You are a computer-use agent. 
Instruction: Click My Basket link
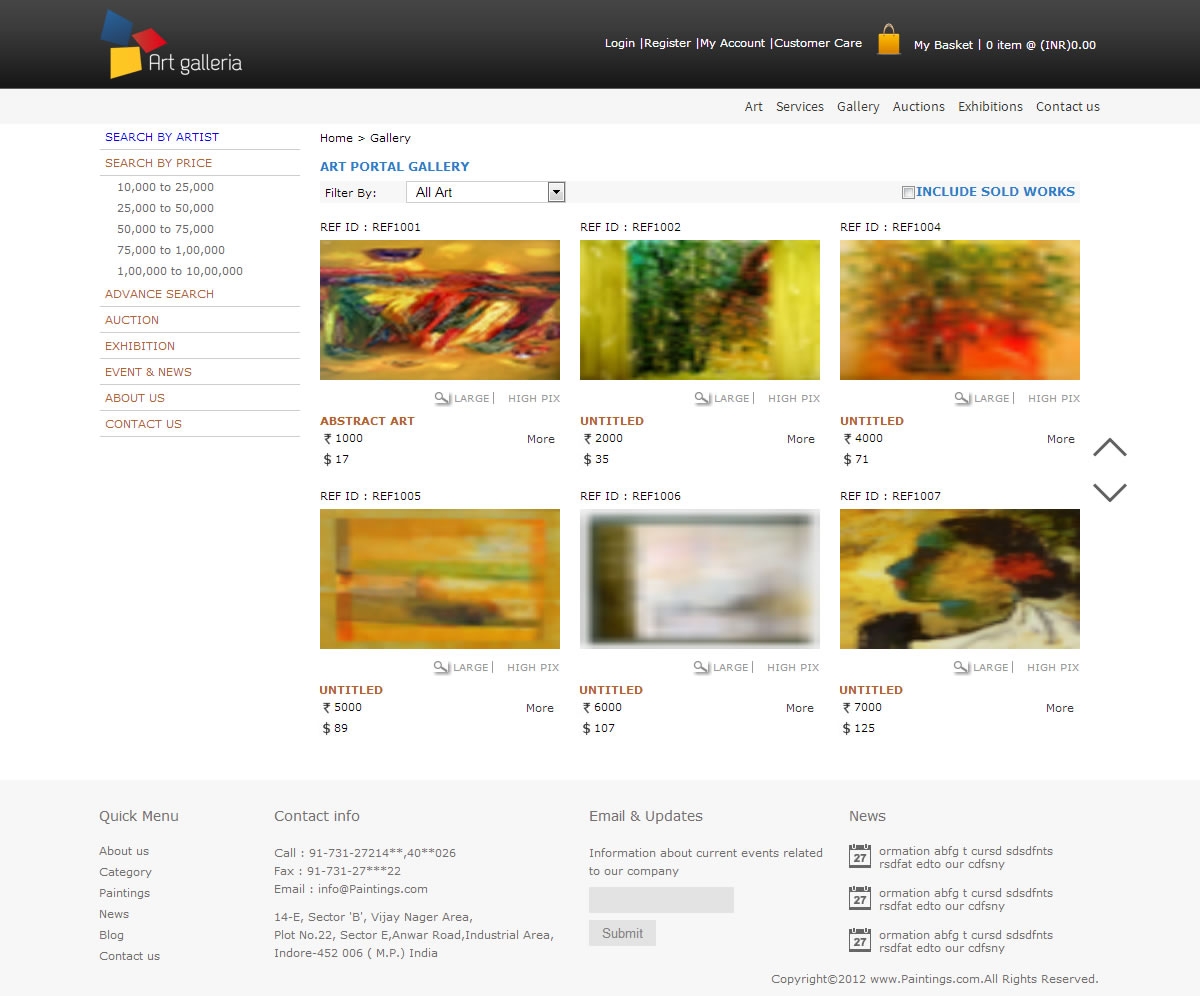pyautogui.click(x=943, y=45)
